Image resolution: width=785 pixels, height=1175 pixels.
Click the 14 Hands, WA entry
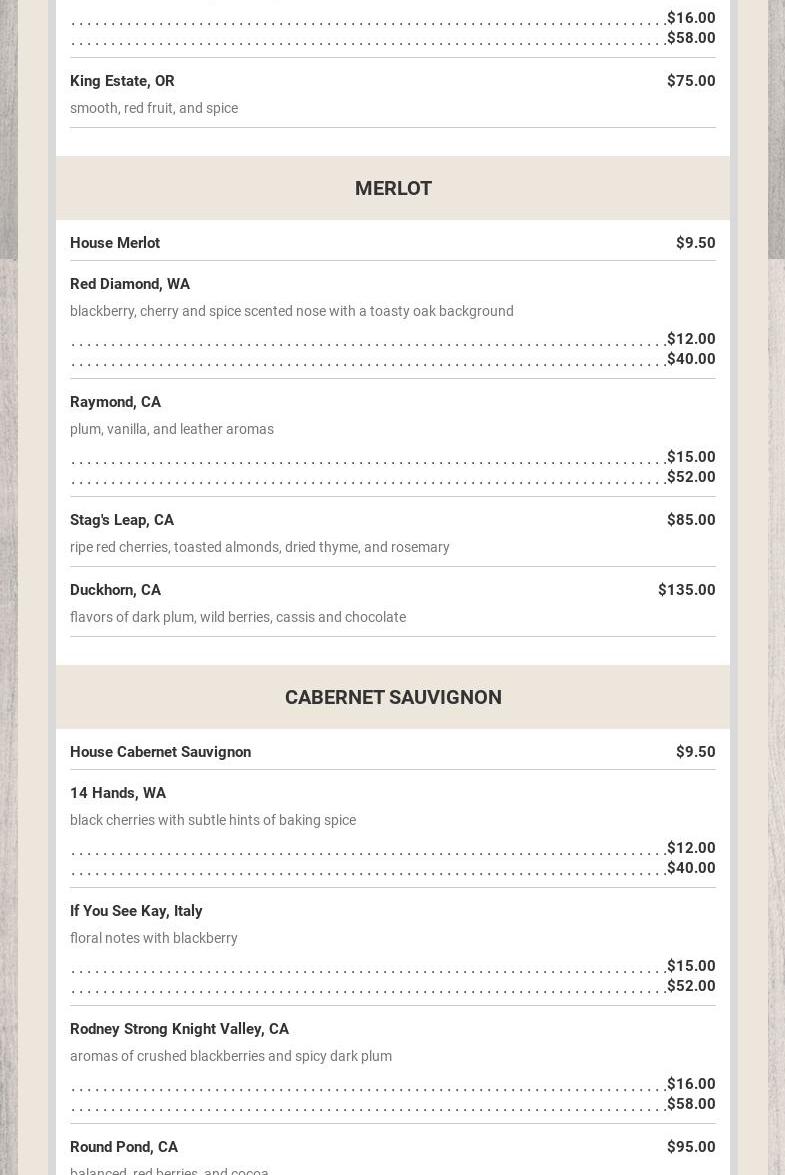pyautogui.click(x=118, y=793)
